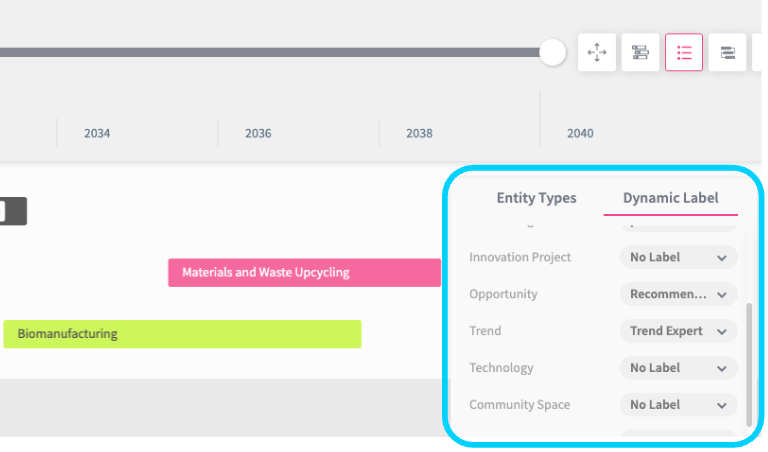Toggle the pink bullet-list legend icon

684,53
